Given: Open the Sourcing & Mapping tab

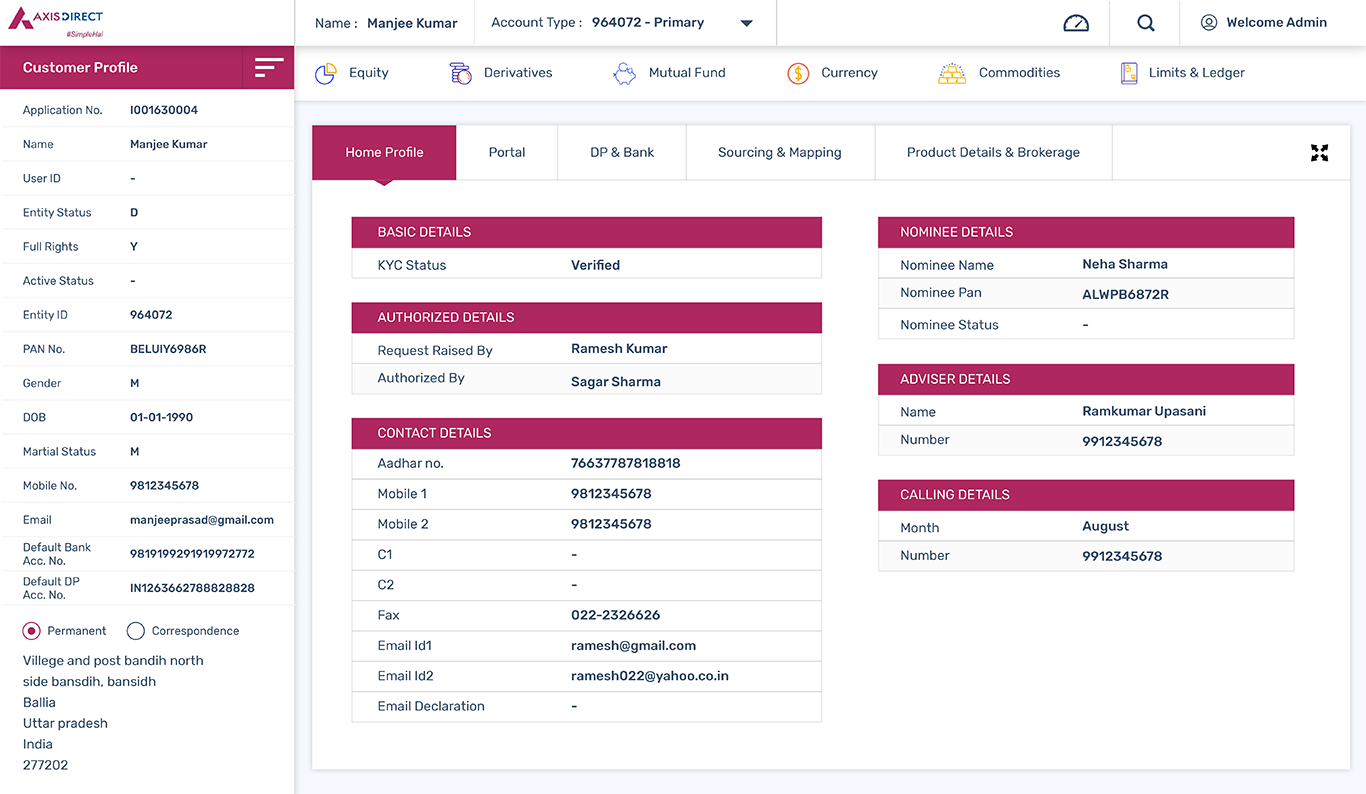Looking at the screenshot, I should click(780, 153).
